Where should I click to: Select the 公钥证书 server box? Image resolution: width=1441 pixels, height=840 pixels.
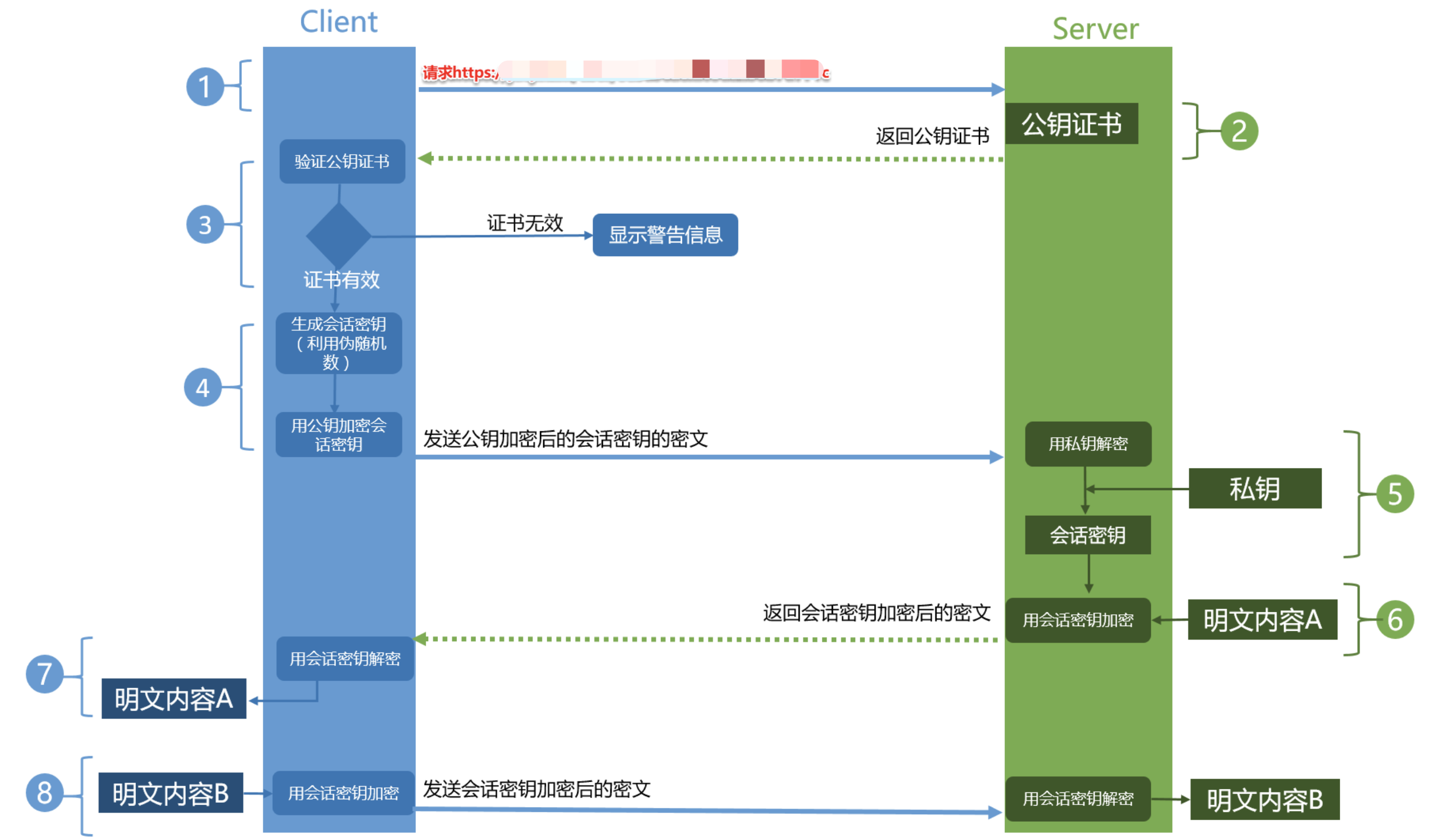(x=1071, y=124)
